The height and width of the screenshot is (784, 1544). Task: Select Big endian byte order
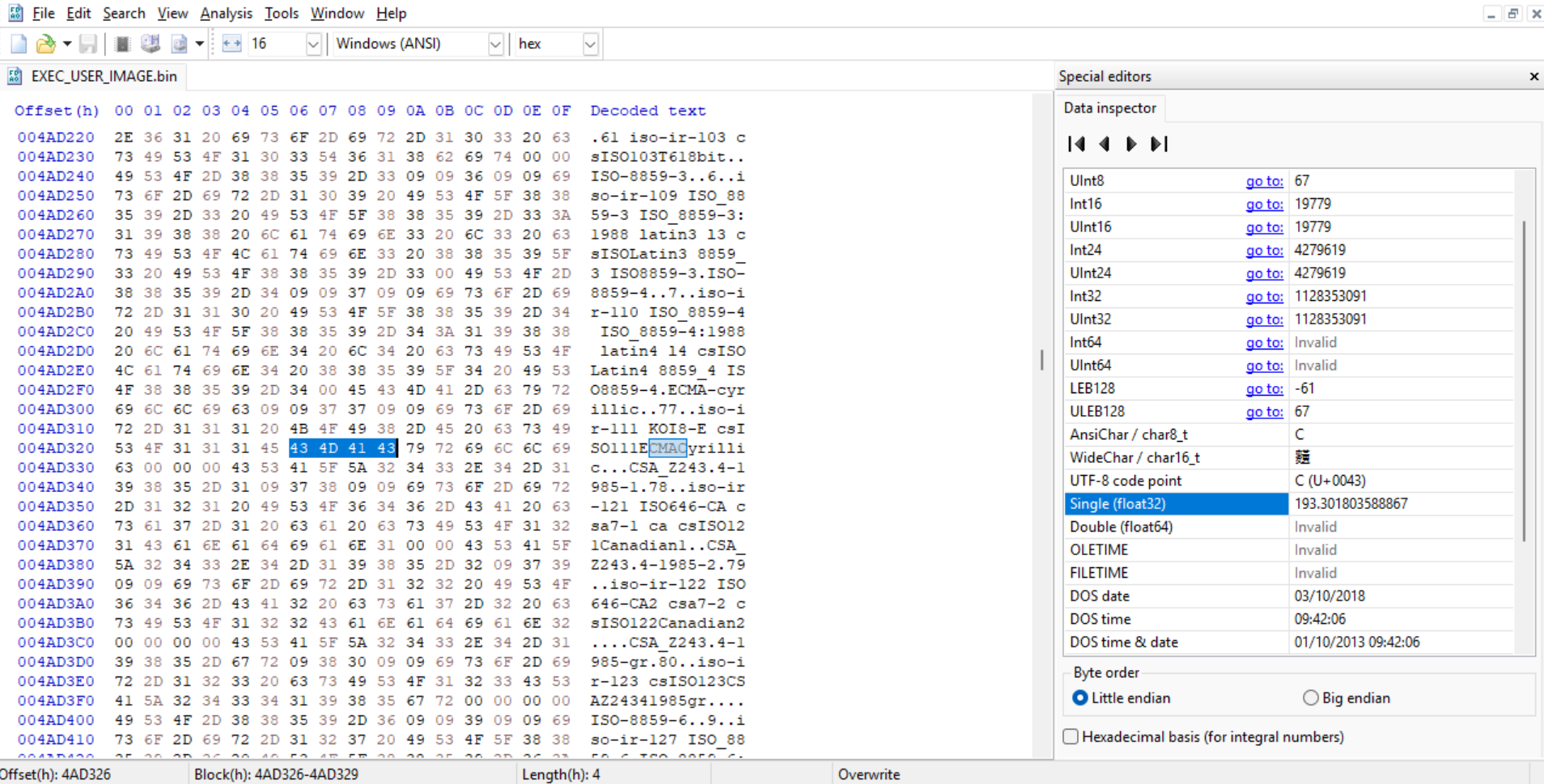1311,698
